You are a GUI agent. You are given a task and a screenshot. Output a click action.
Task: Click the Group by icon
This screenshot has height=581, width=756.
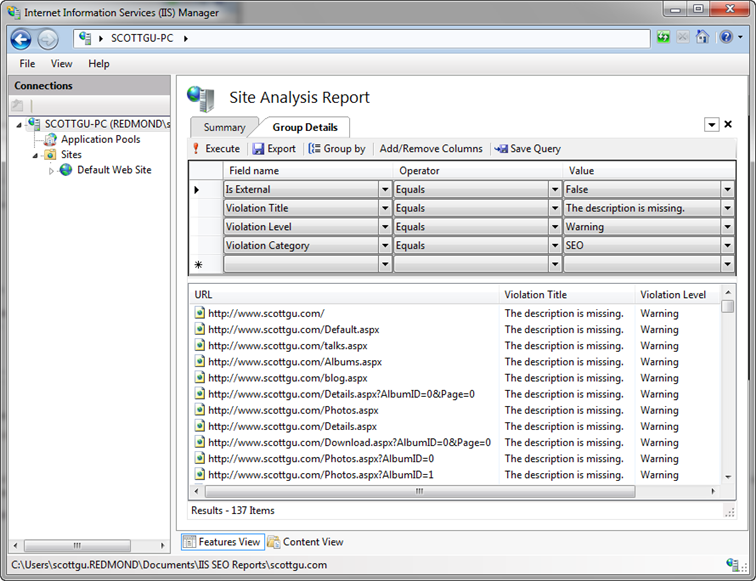click(314, 149)
